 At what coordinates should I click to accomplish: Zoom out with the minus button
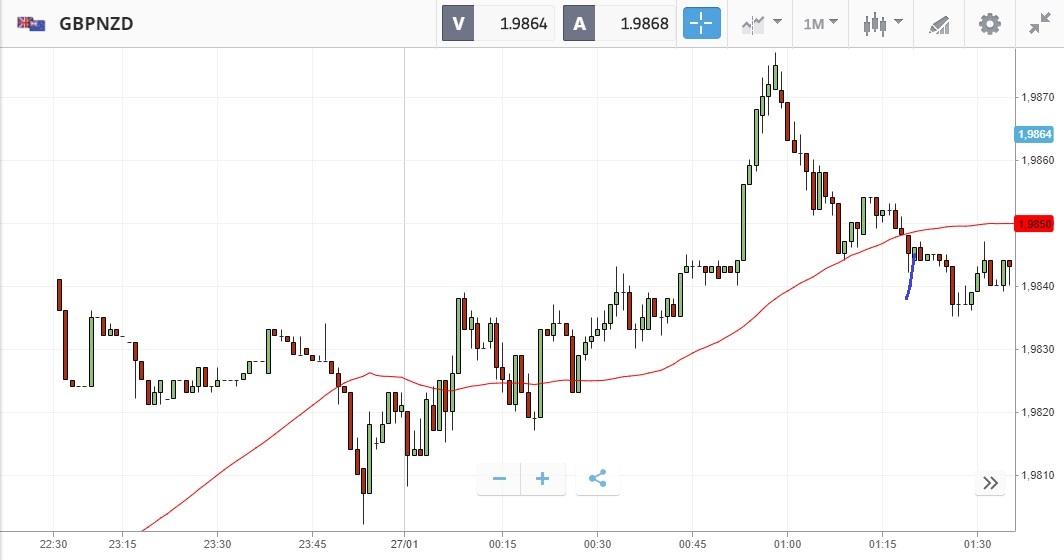click(499, 479)
